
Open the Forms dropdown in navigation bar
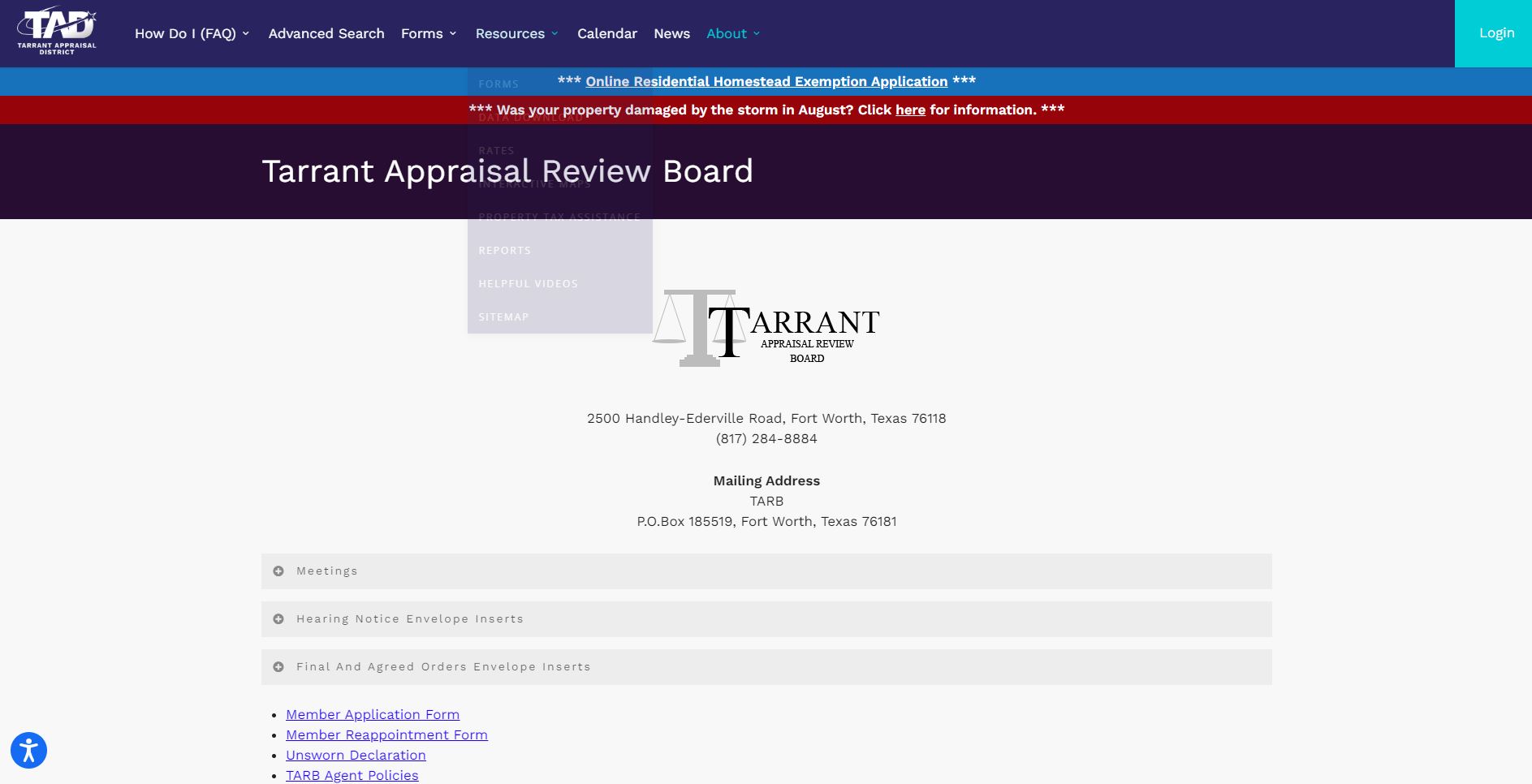429,33
